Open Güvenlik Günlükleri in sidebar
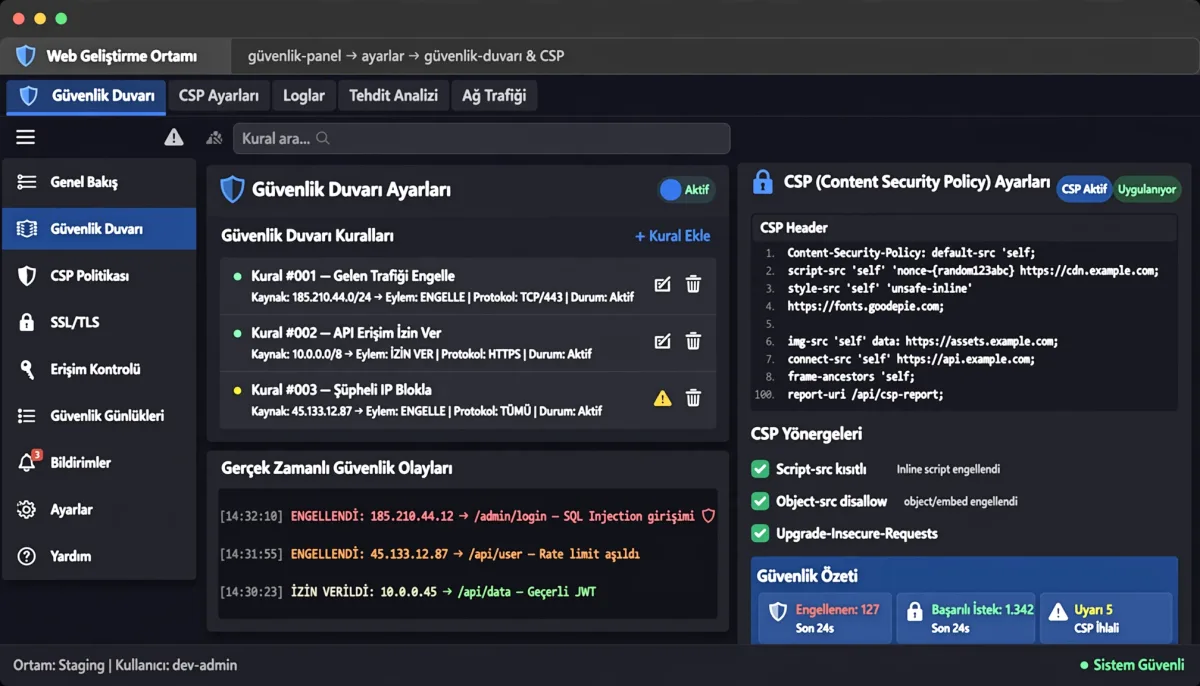This screenshot has width=1200, height=686. tap(99, 415)
